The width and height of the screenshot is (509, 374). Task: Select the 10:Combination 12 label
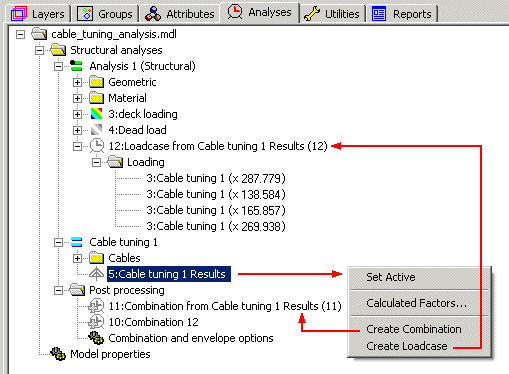(153, 322)
